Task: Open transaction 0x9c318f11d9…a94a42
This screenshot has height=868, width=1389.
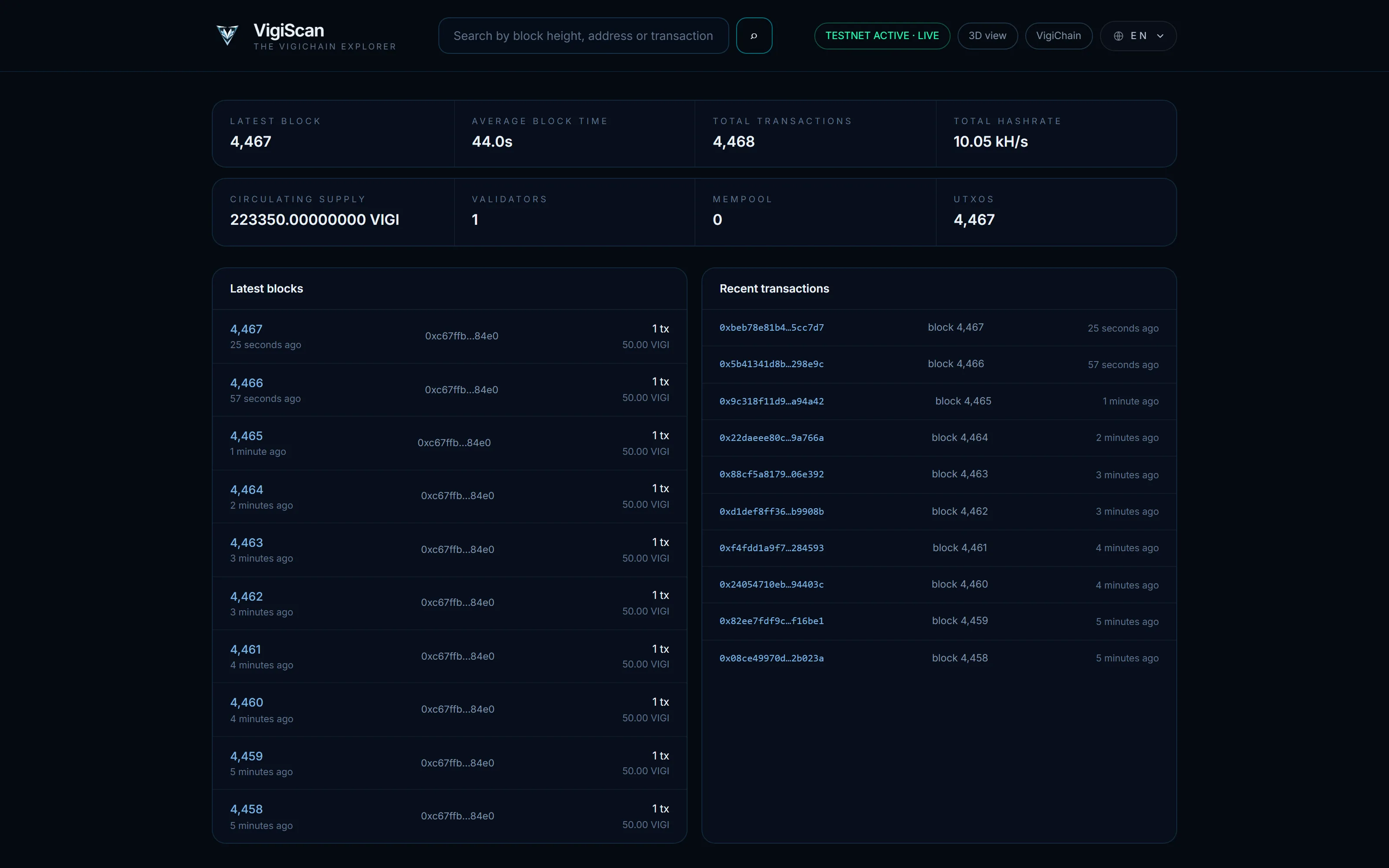Action: (x=771, y=401)
